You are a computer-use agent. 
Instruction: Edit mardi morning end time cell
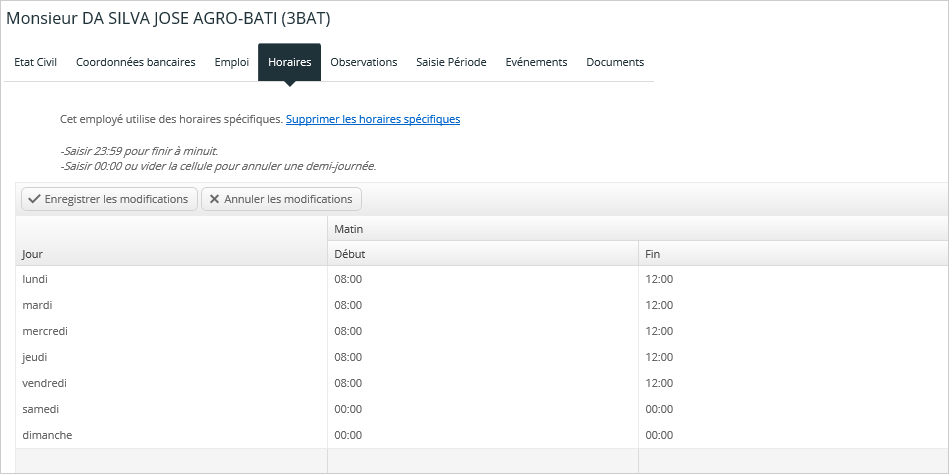click(793, 305)
